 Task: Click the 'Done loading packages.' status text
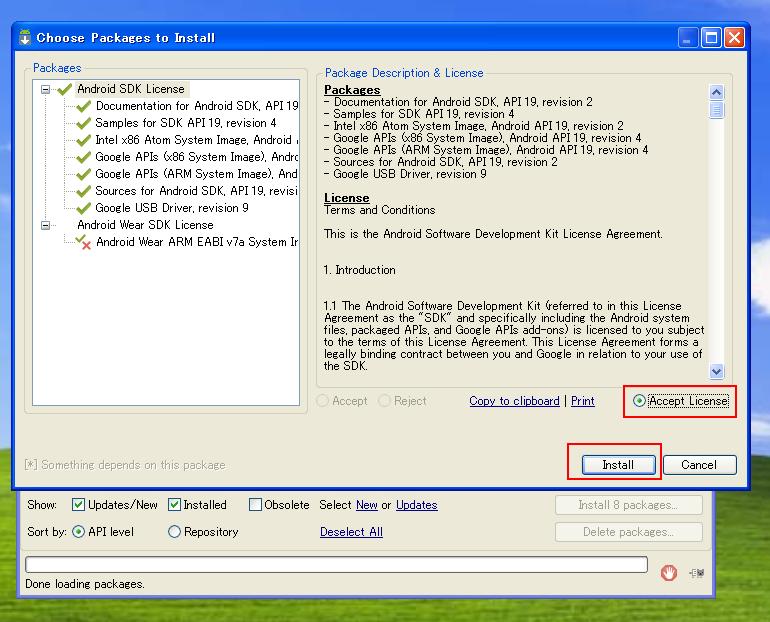(84, 584)
